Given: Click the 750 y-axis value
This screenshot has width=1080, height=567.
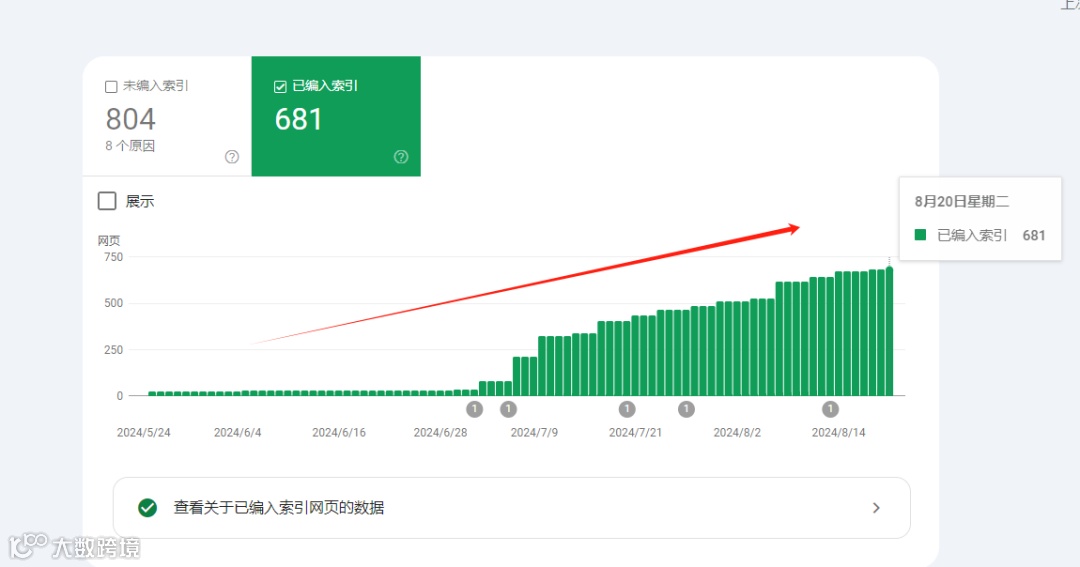Looking at the screenshot, I should click(x=113, y=257).
